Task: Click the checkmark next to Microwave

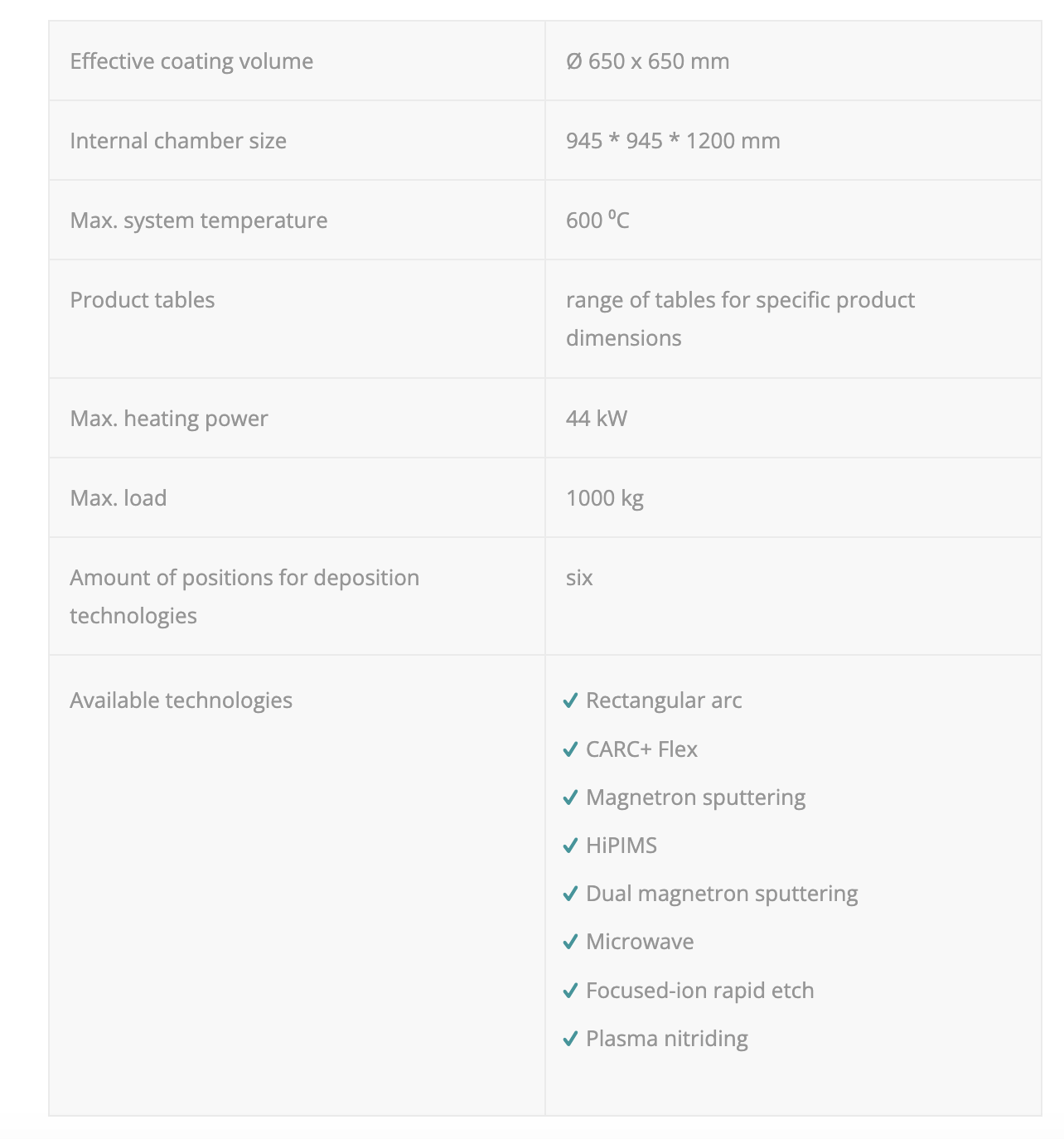Action: point(570,942)
